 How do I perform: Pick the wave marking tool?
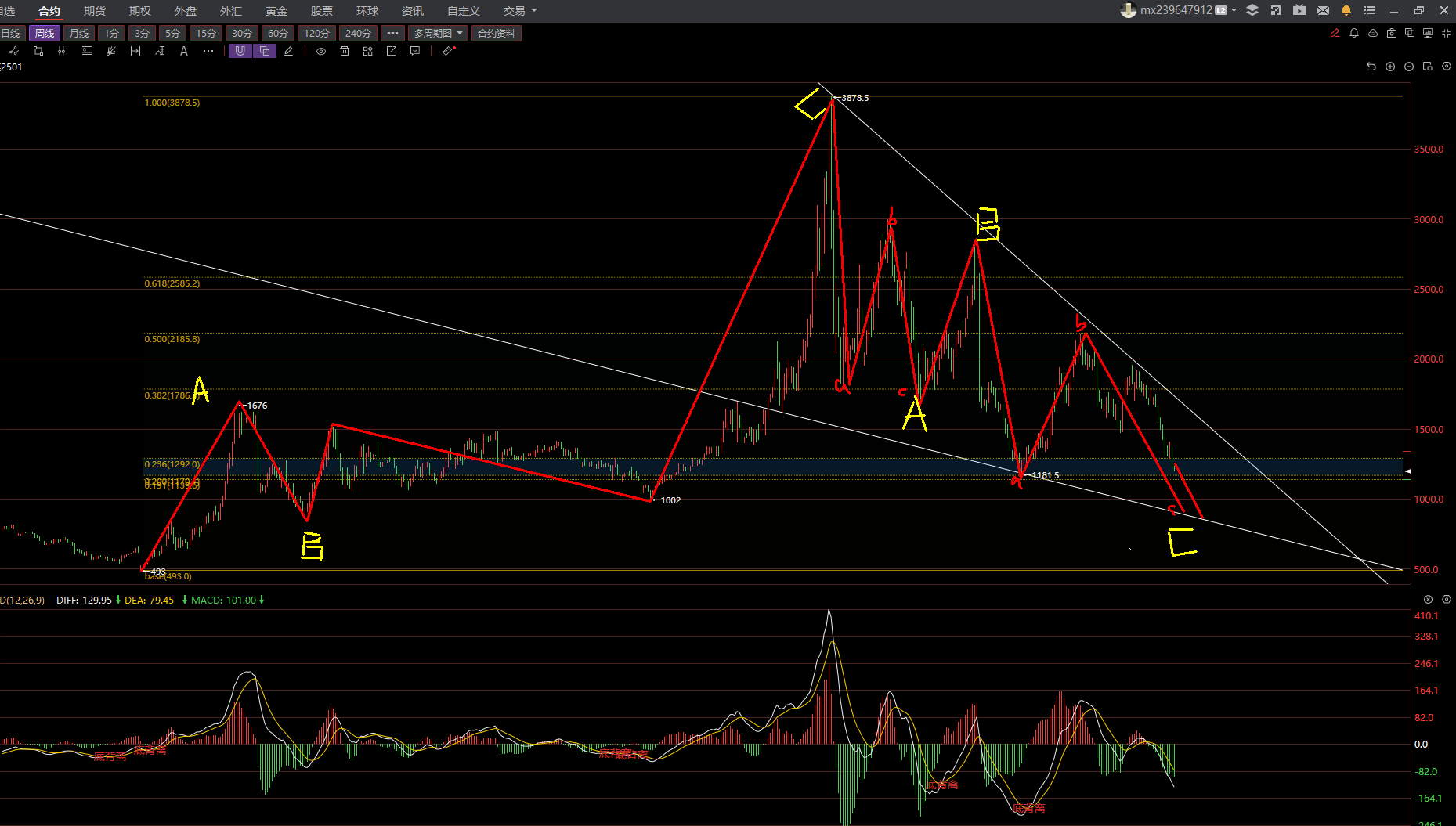pos(160,51)
